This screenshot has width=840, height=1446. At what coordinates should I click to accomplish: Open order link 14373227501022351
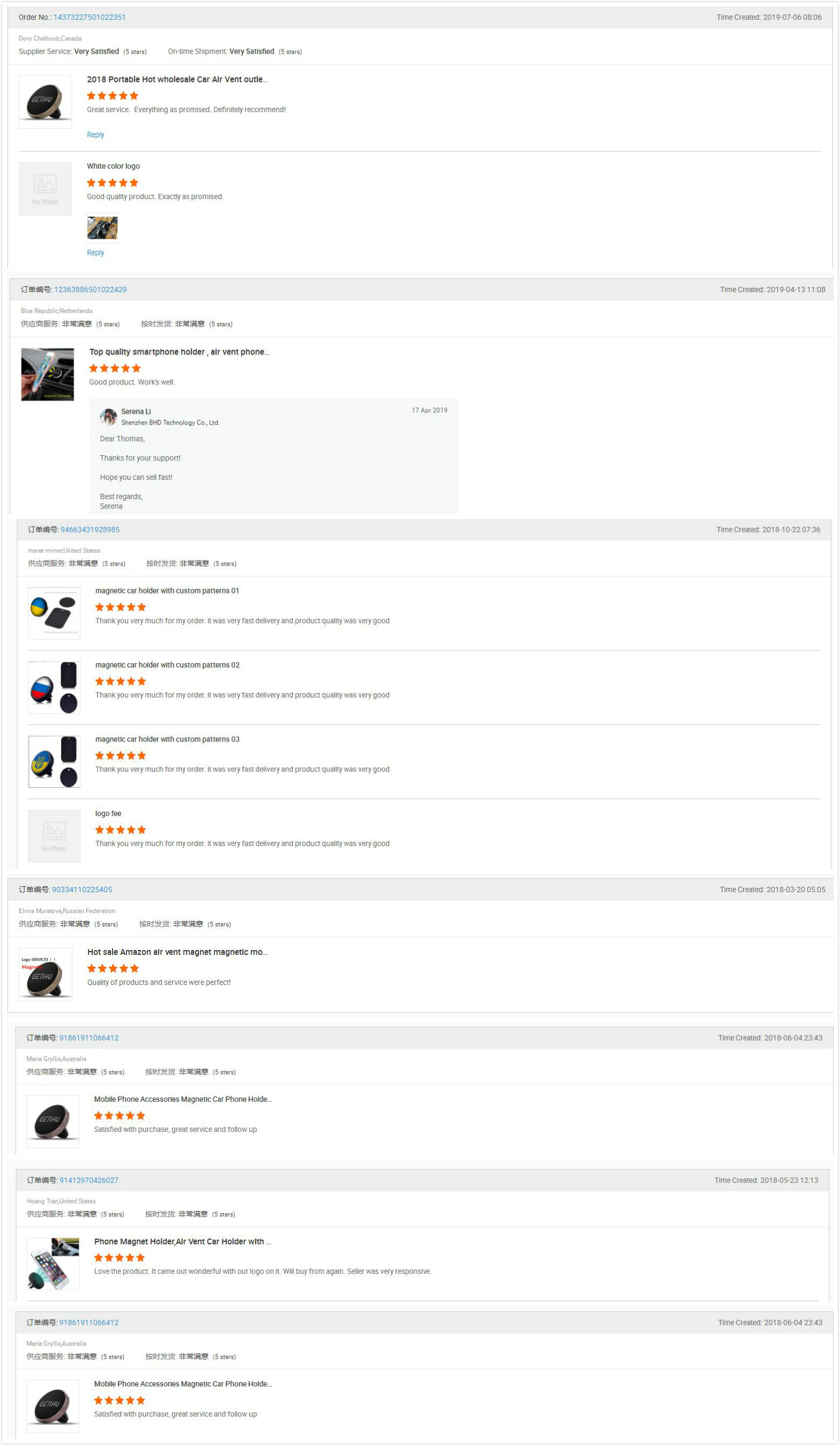coord(89,17)
